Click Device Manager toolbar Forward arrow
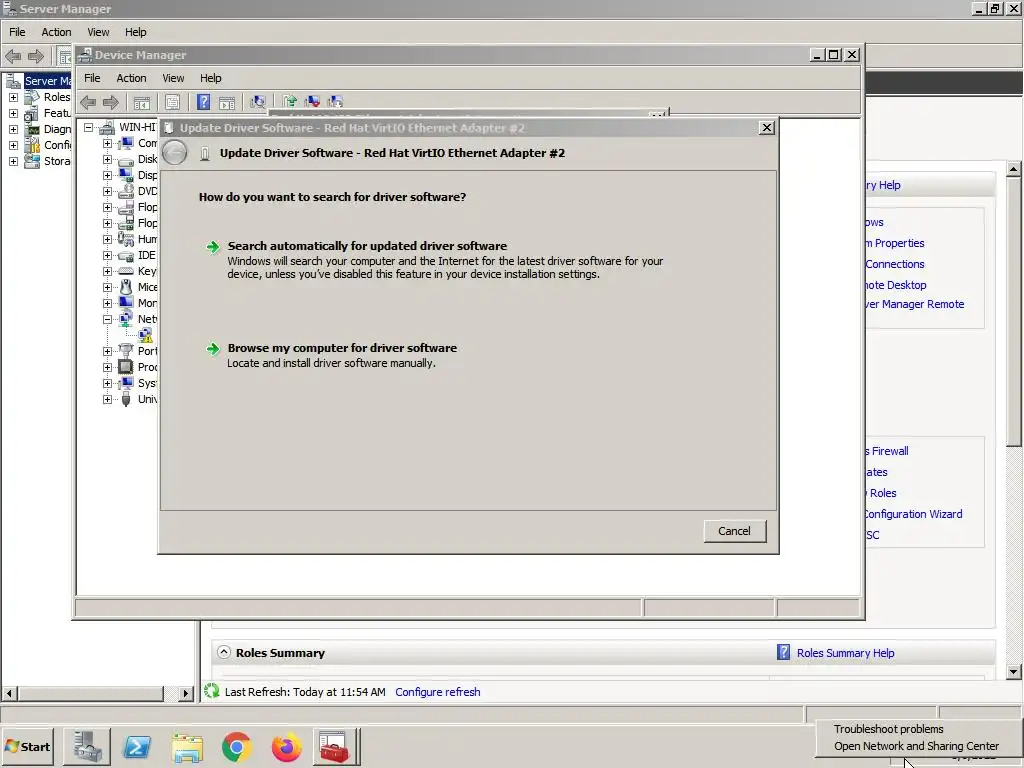Image resolution: width=1024 pixels, height=768 pixels. pyautogui.click(x=111, y=102)
